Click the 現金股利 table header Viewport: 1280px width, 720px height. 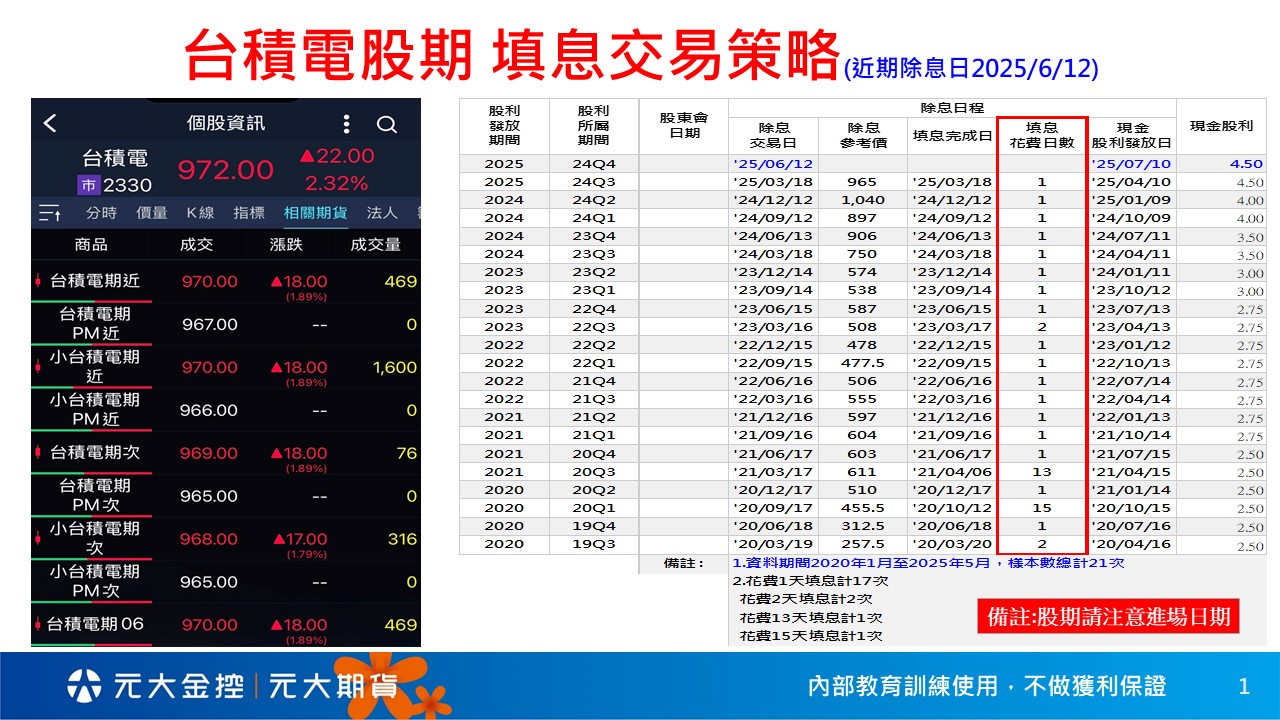point(1221,126)
